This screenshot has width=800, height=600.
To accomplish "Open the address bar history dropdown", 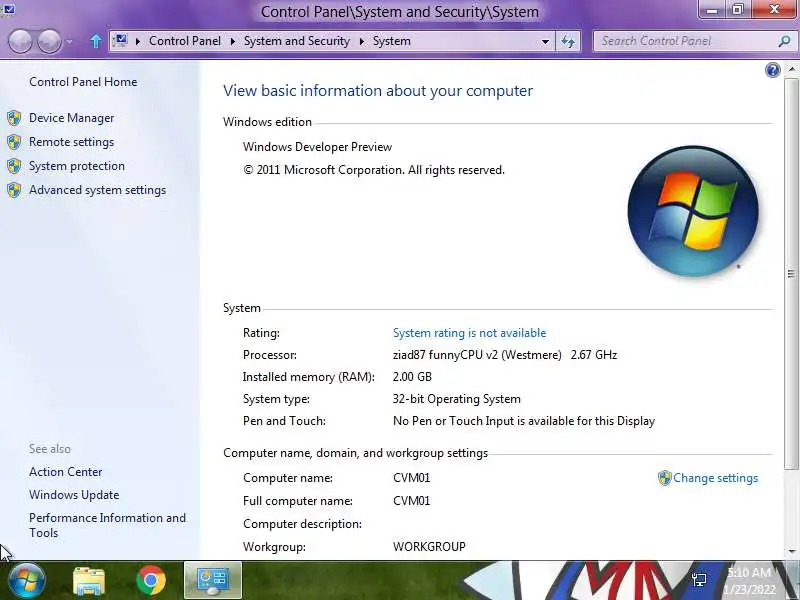I will [545, 41].
